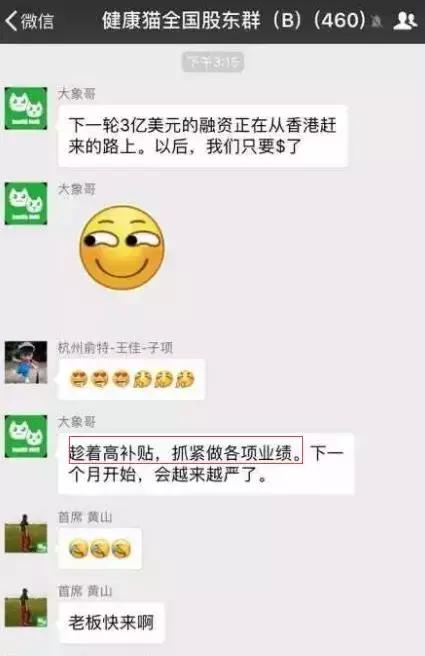
Task: Tap the back chevron arrow in header
Action: pos(11,21)
